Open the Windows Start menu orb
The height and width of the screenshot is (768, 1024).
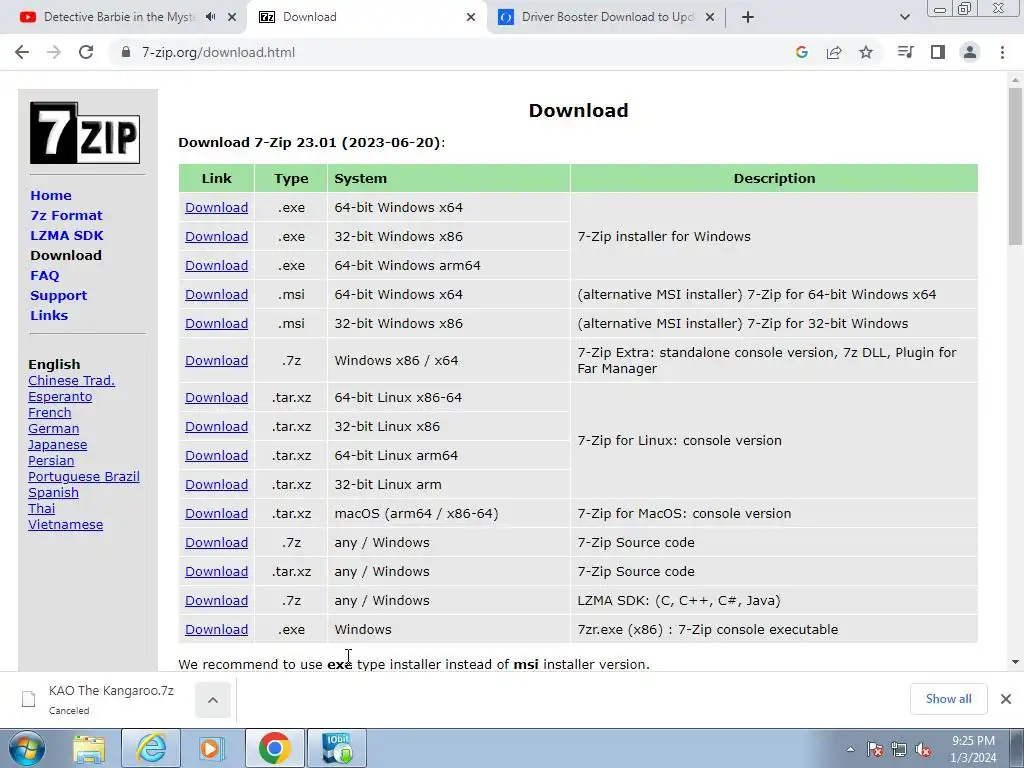(x=27, y=748)
